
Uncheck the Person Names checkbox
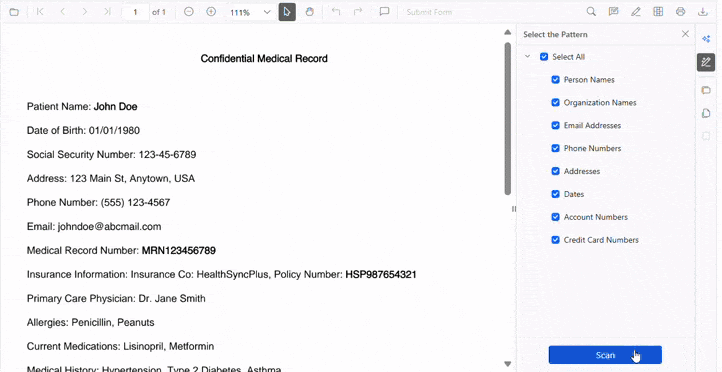pyautogui.click(x=555, y=80)
